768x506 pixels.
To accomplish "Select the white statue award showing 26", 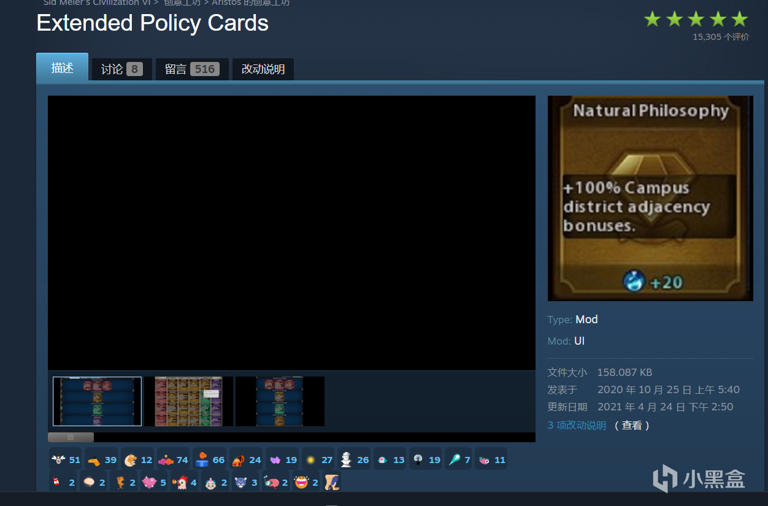I will tap(346, 460).
